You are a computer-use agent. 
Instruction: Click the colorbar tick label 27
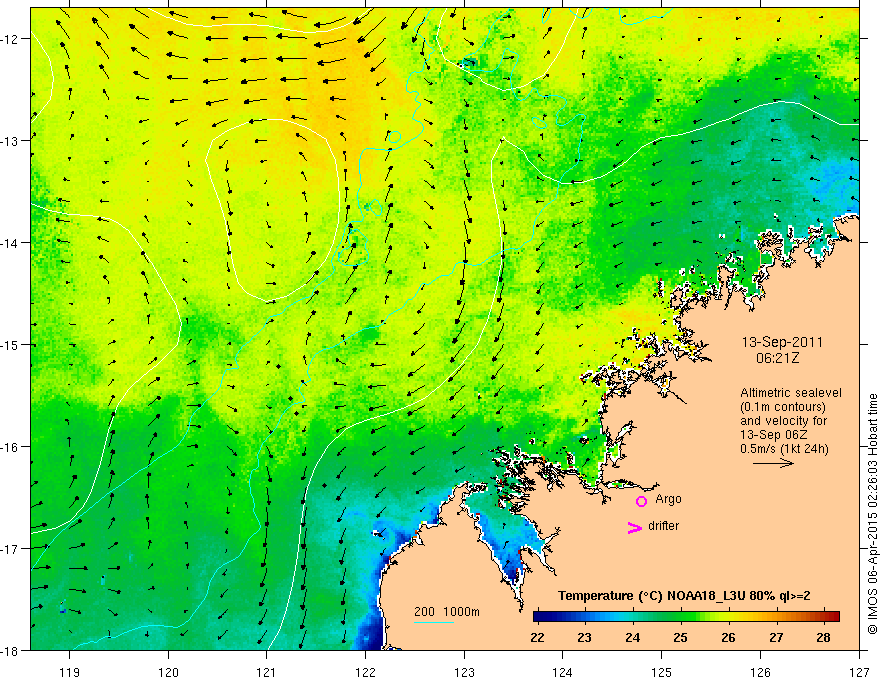pyautogui.click(x=776, y=637)
